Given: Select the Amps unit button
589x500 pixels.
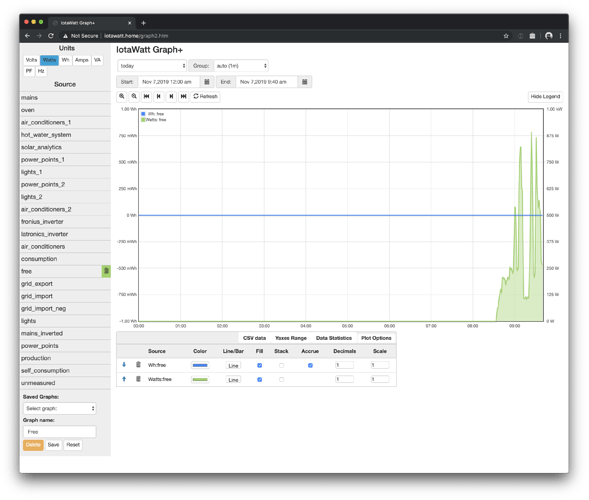Looking at the screenshot, I should pyautogui.click(x=82, y=60).
